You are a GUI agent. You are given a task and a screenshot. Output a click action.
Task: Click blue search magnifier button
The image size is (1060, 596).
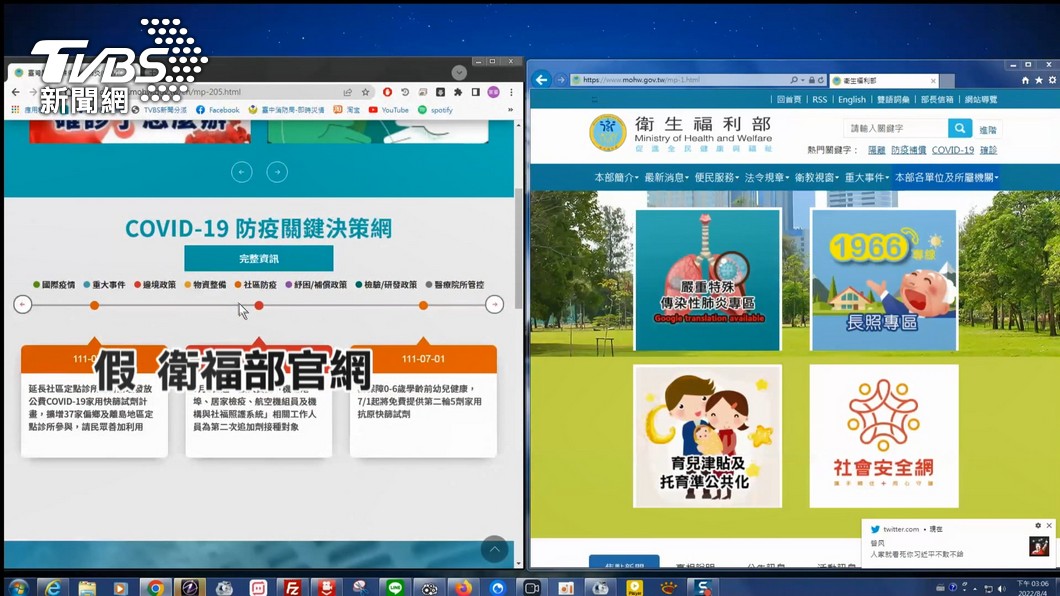pos(960,128)
